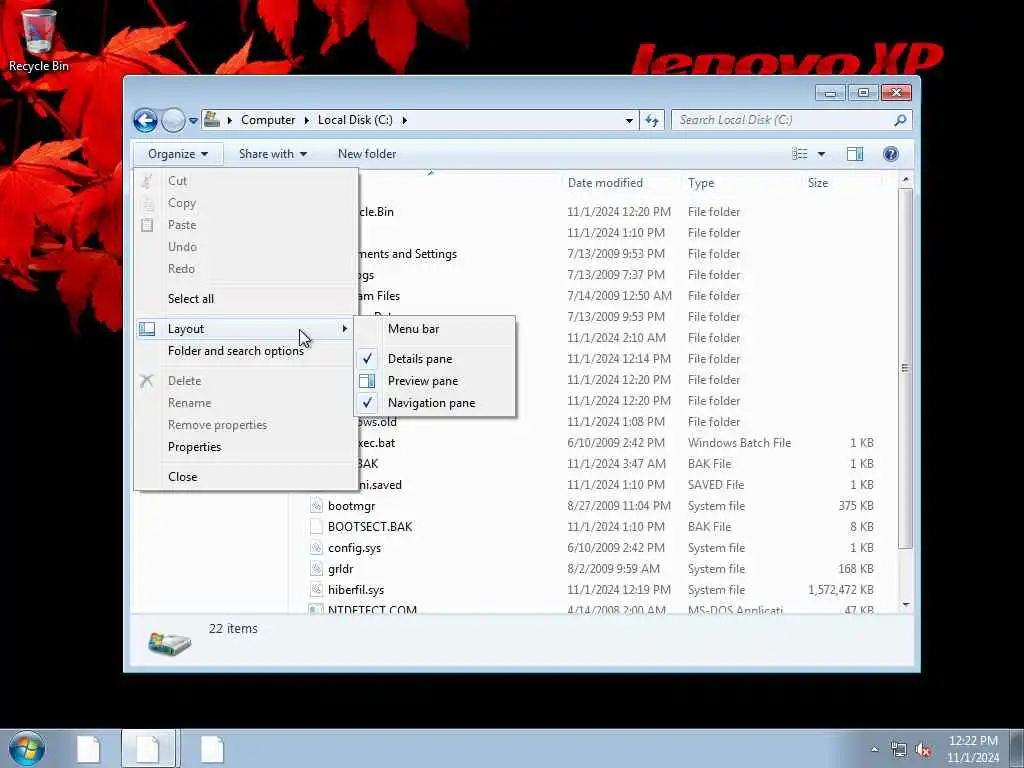1024x768 pixels.
Task: Click the third taskbar document icon
Action: (212, 749)
